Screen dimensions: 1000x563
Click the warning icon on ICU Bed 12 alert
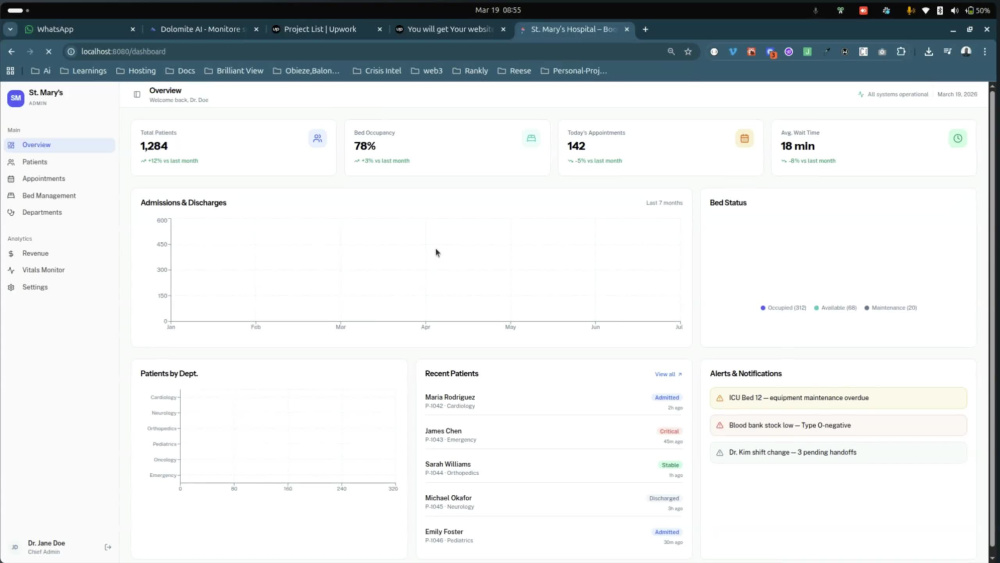pyautogui.click(x=719, y=398)
